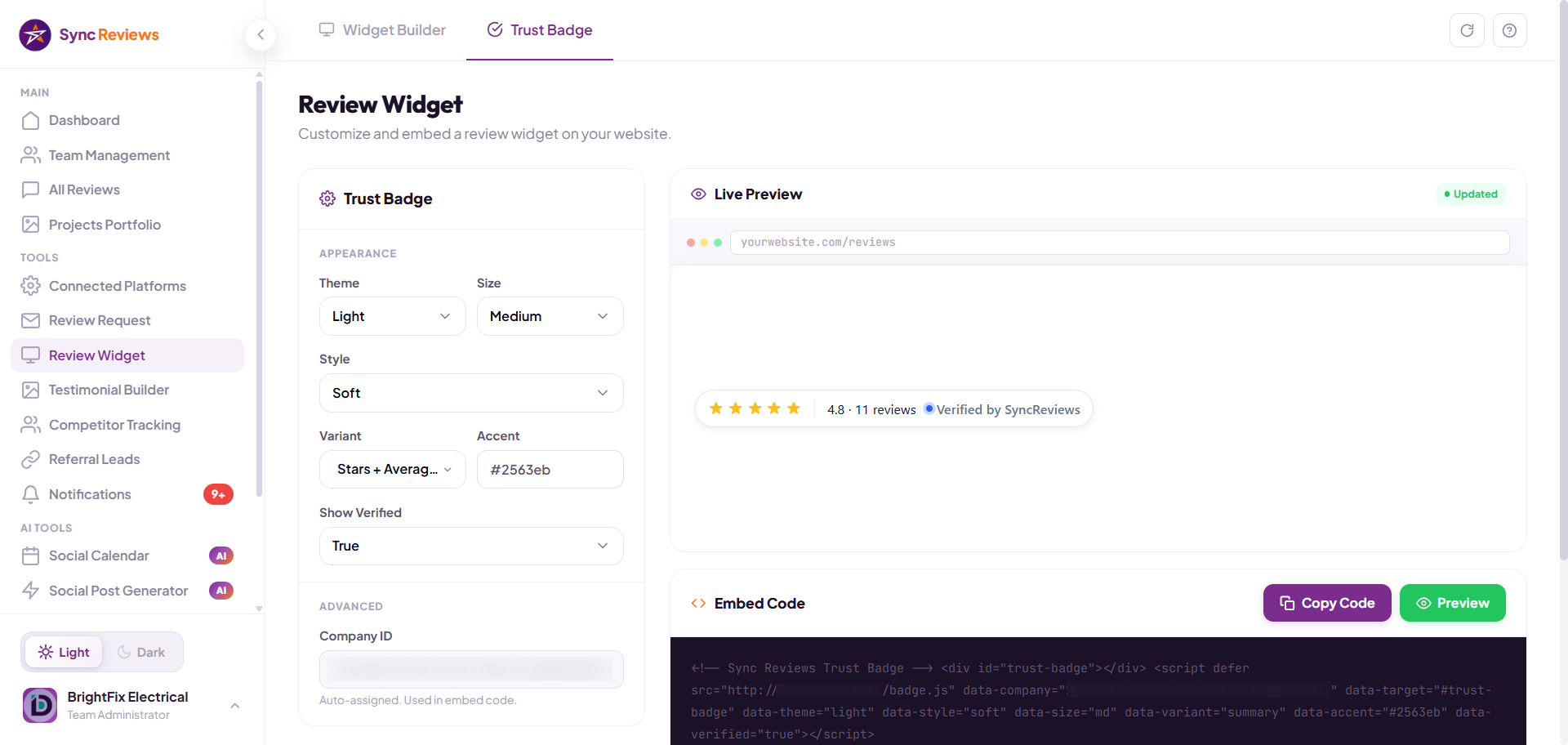Expand the BrightFix Electrical account menu chevron
The width and height of the screenshot is (1568, 745).
pos(235,706)
